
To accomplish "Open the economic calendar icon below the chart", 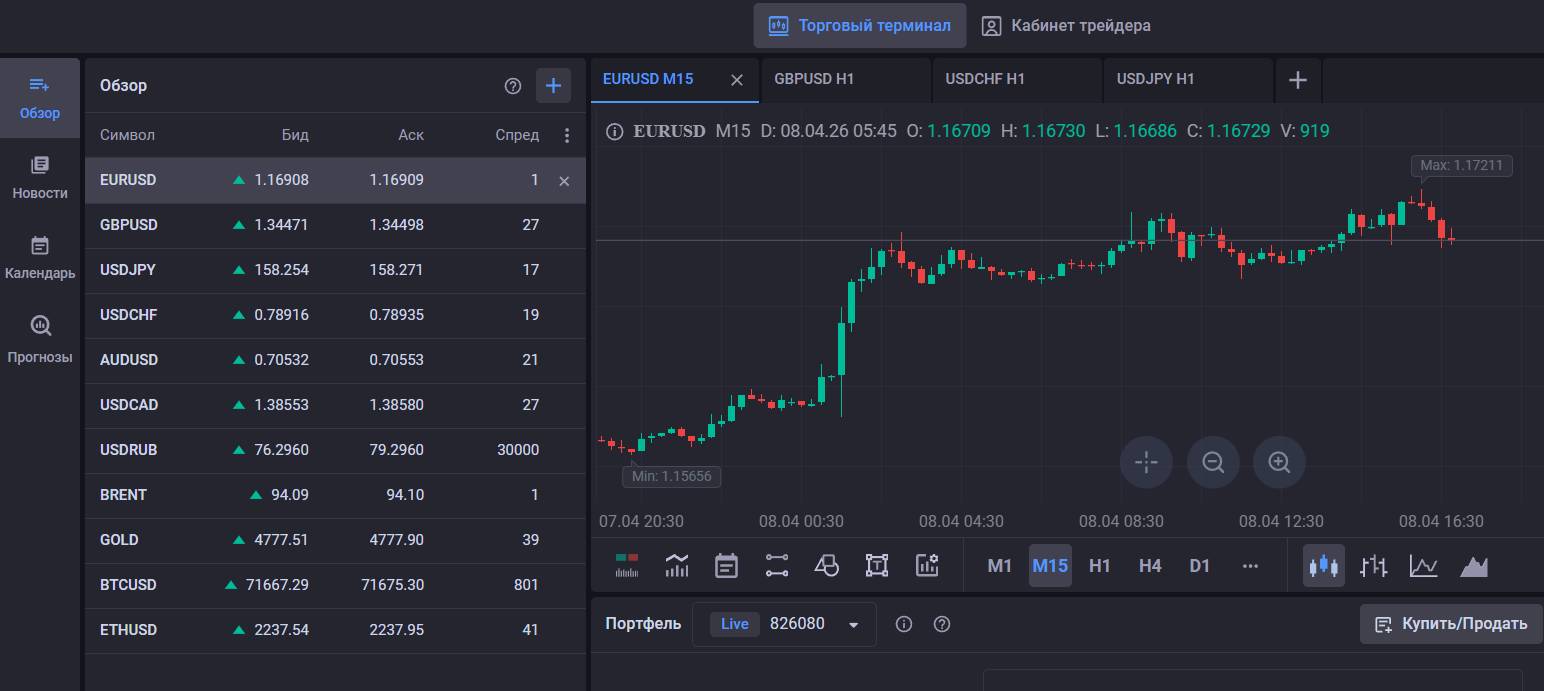I will click(726, 565).
